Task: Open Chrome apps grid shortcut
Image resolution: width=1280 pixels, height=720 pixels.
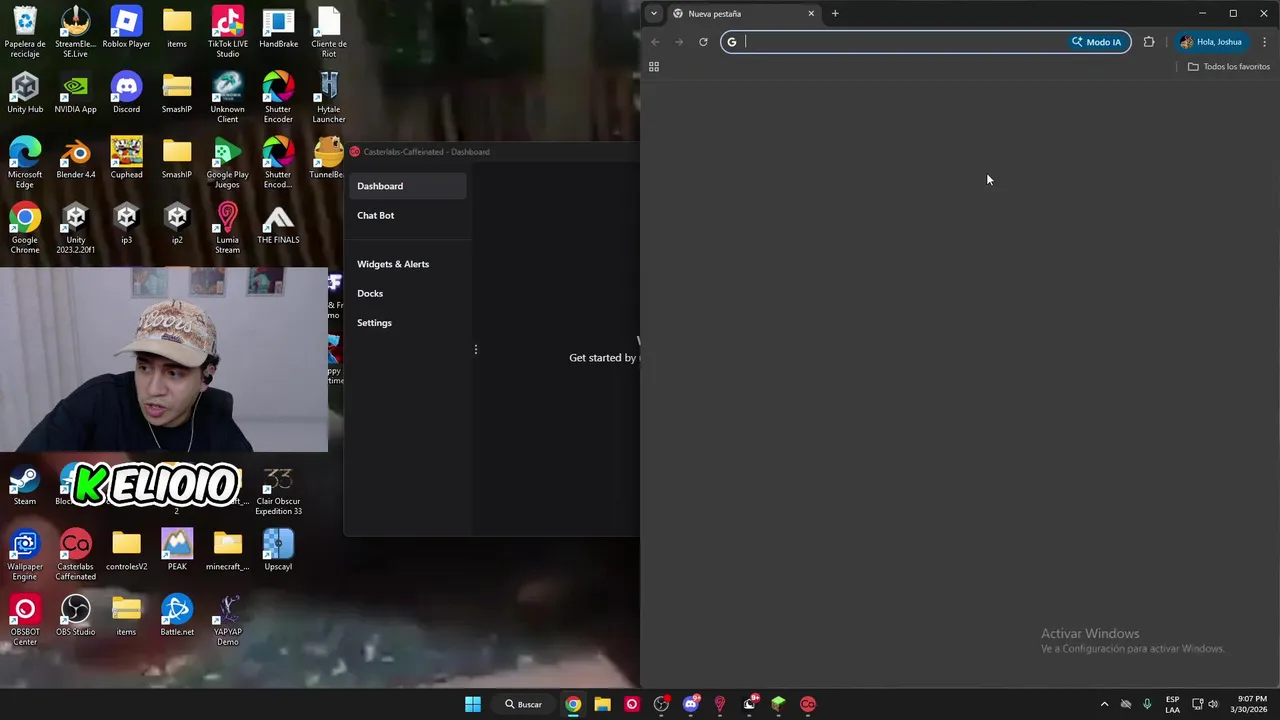Action: pyautogui.click(x=654, y=67)
